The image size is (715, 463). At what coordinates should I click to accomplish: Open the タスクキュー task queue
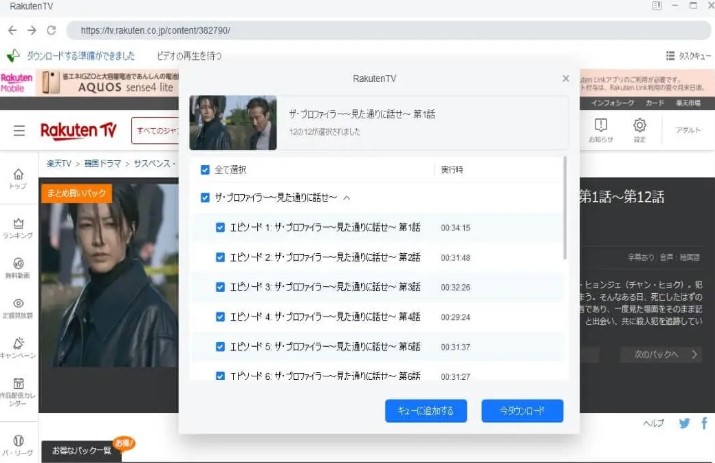tap(688, 56)
